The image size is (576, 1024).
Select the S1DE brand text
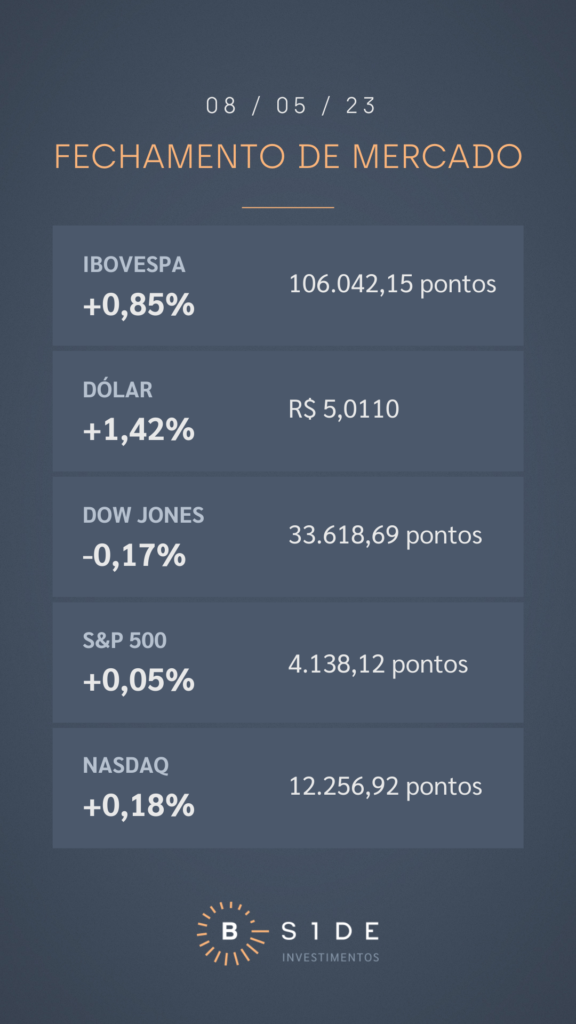330,932
